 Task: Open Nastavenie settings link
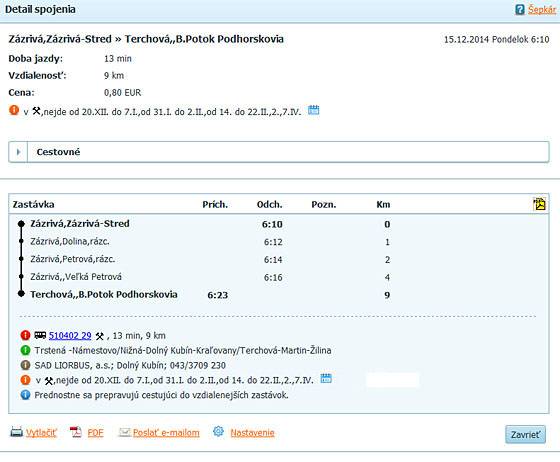point(252,433)
